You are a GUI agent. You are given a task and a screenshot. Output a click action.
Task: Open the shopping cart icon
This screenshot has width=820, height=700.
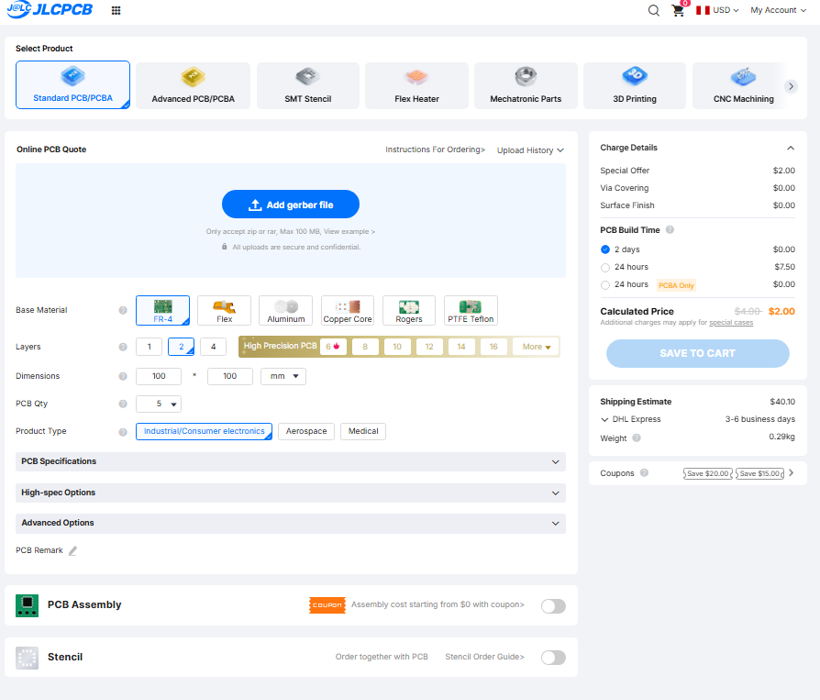coord(678,10)
